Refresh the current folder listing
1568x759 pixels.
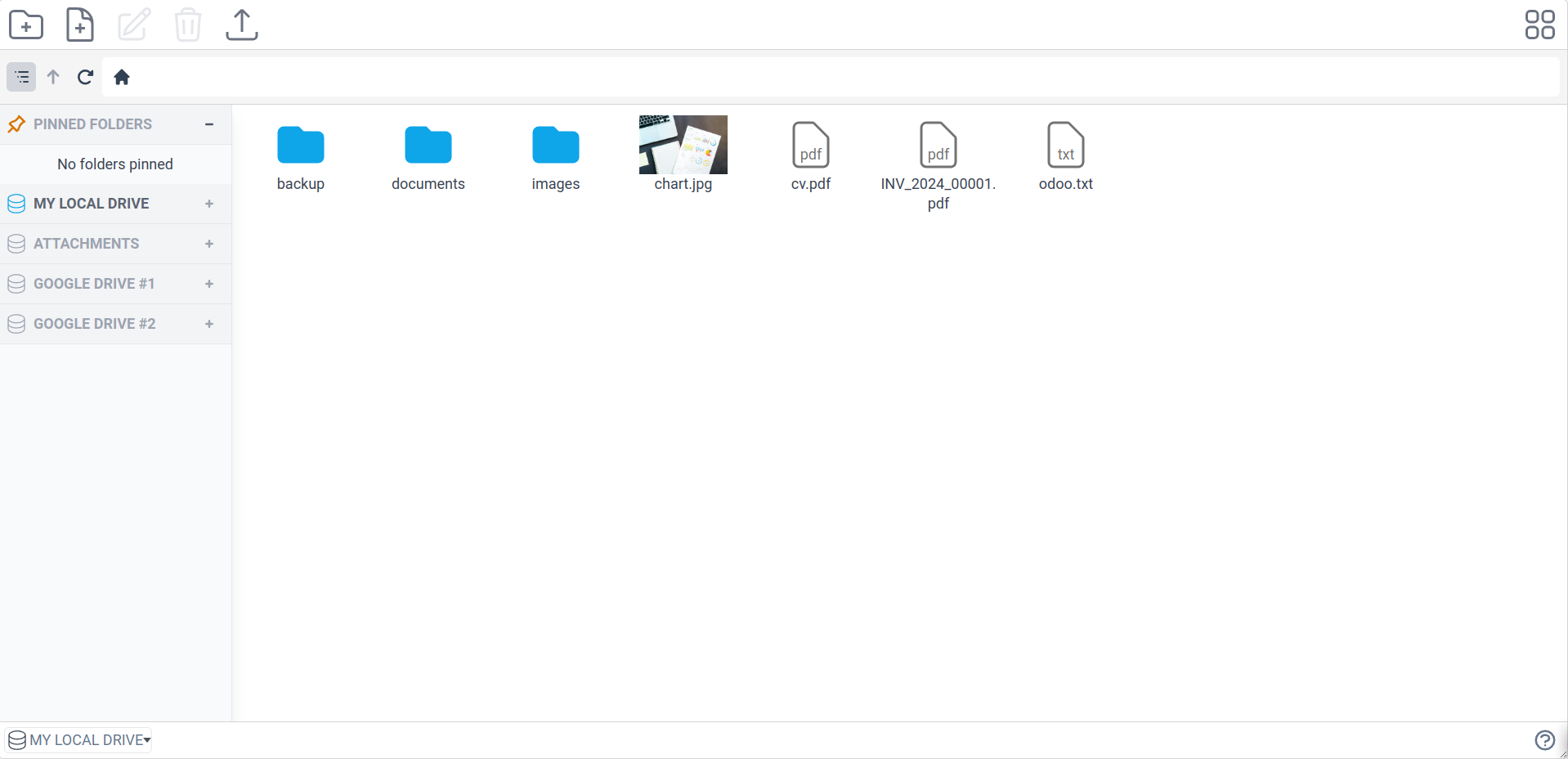click(85, 77)
